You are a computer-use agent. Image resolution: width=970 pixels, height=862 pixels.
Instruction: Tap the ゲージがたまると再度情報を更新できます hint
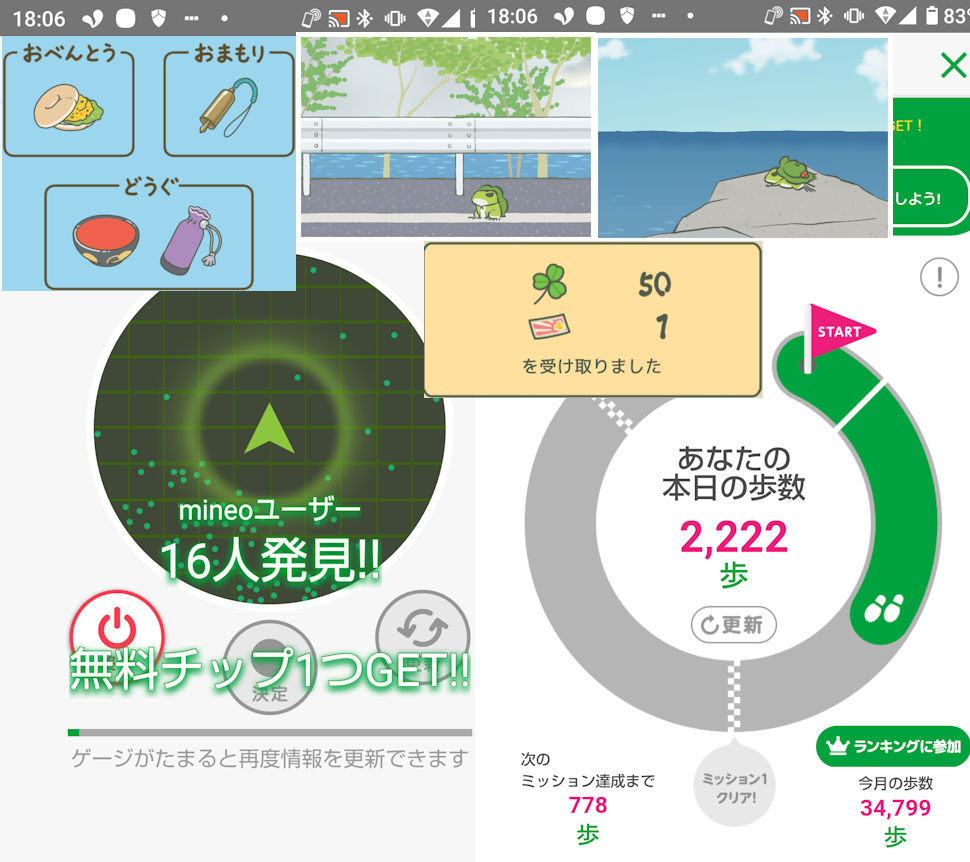[x=270, y=758]
